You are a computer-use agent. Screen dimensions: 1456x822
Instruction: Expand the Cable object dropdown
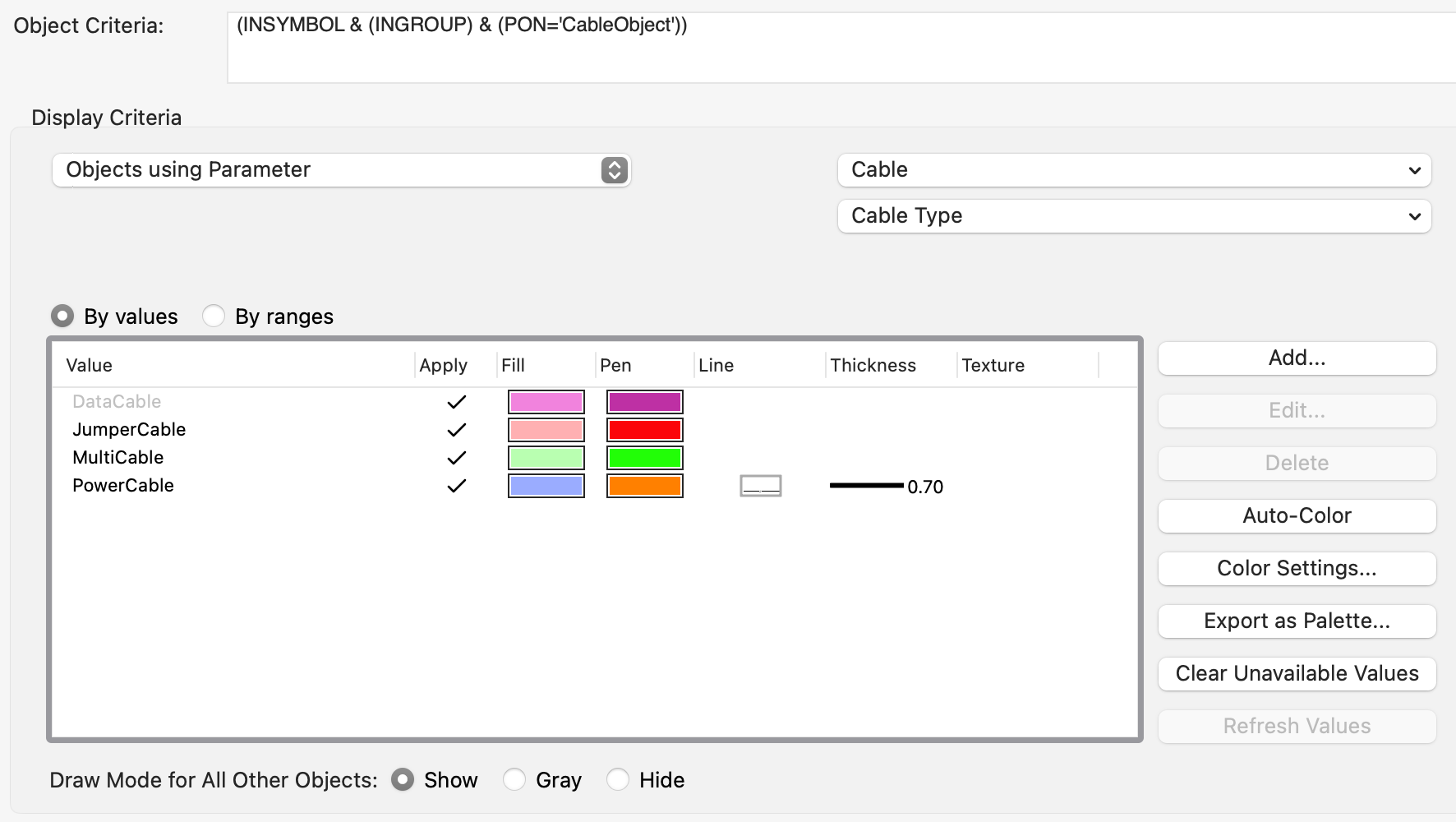(x=1134, y=170)
